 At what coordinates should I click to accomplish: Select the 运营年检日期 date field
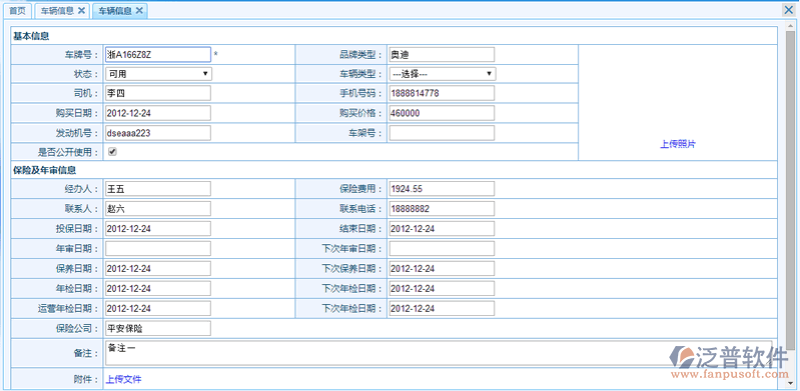coord(158,309)
